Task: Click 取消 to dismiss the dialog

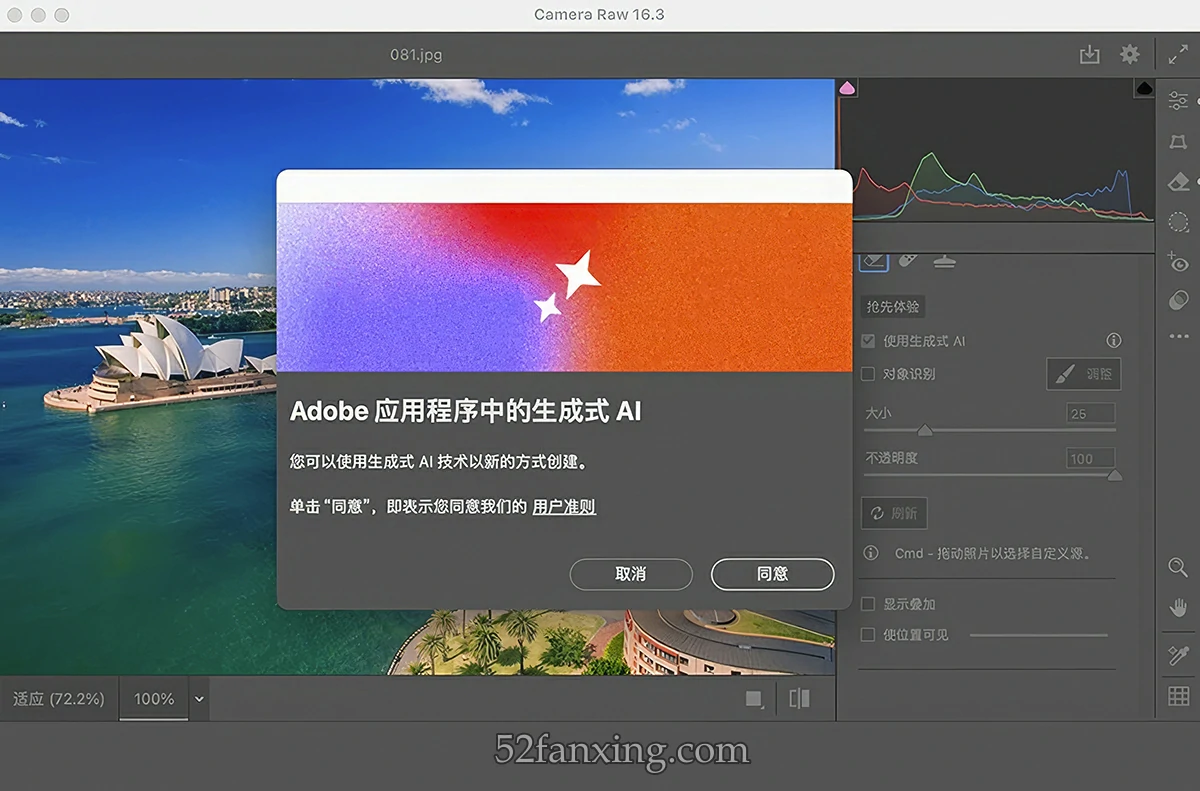Action: coord(631,574)
